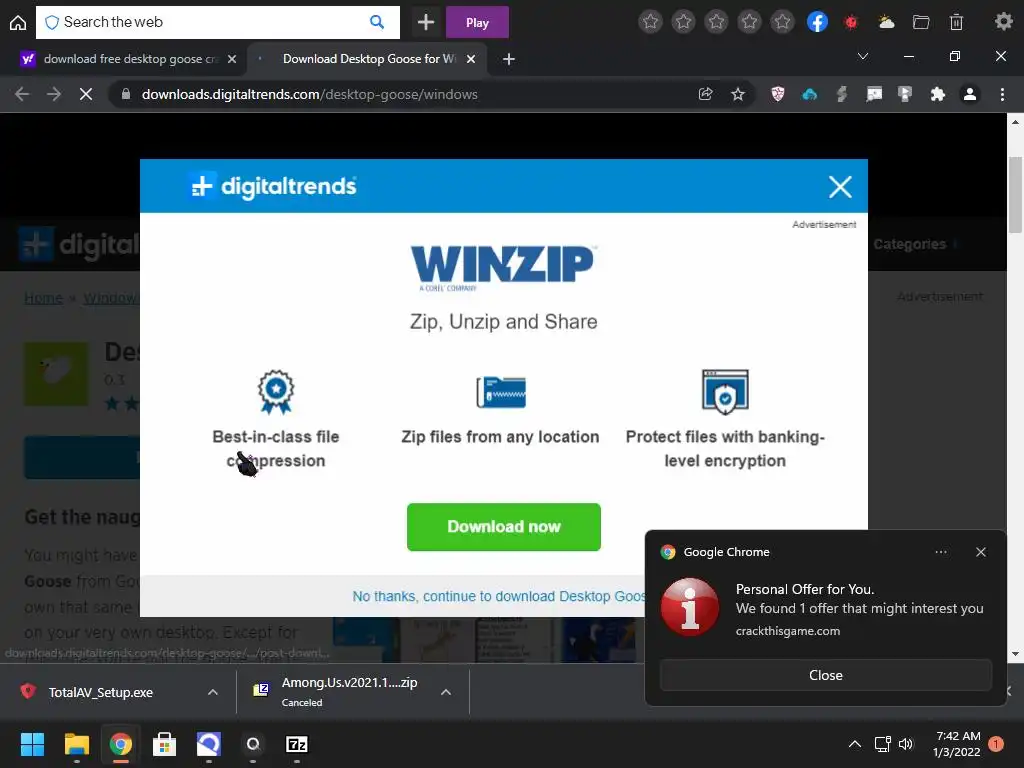Click the gray lightning extension icon
Screen dimensions: 1024x768
842,94
